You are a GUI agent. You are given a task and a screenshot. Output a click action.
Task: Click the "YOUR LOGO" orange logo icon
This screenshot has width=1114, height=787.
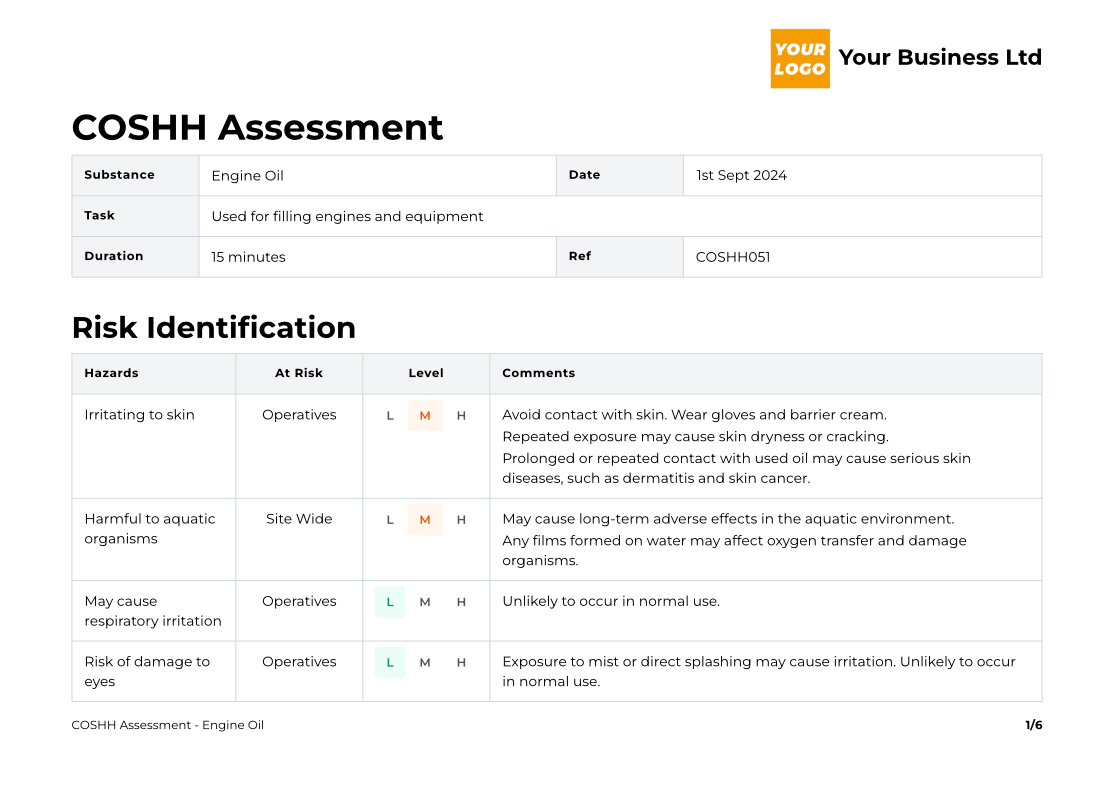pos(800,58)
